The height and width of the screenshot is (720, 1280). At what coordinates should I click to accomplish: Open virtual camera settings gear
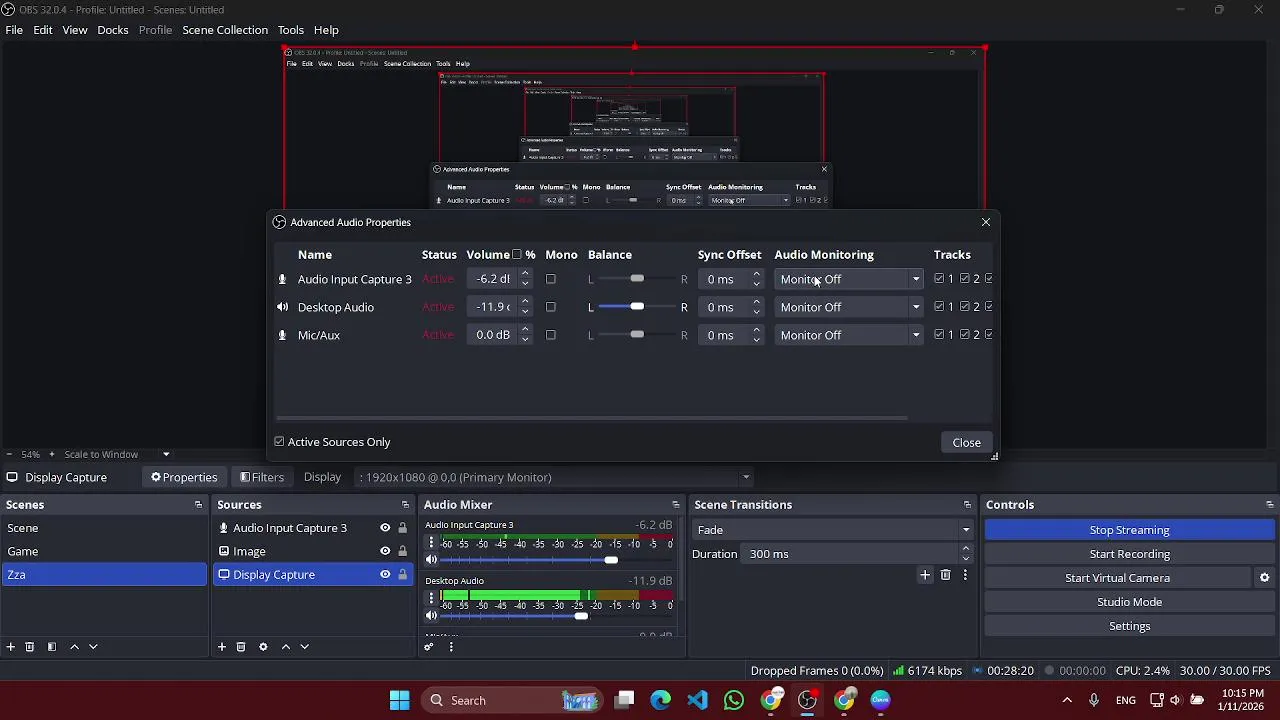point(1264,578)
